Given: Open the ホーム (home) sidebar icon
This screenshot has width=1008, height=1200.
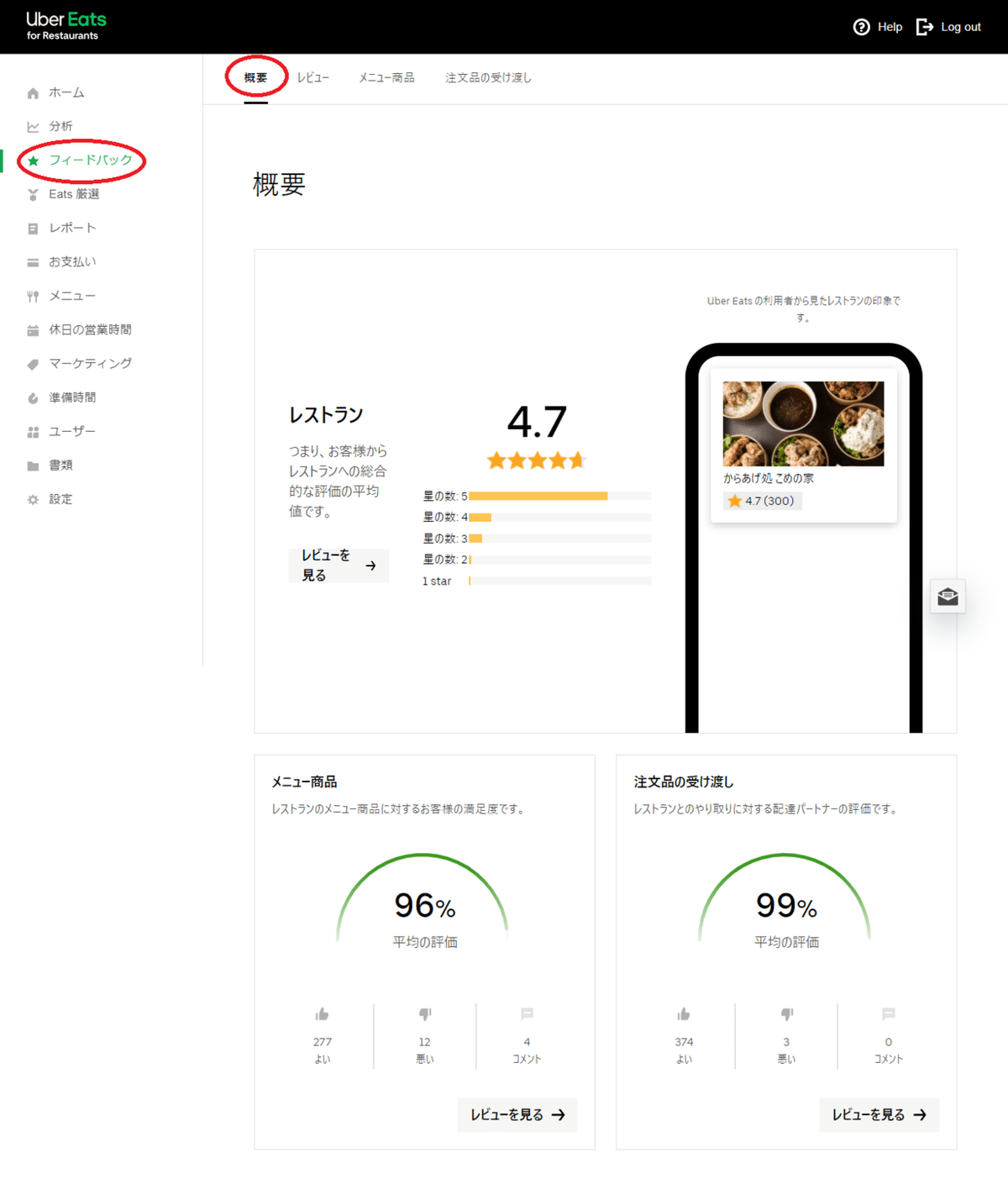Looking at the screenshot, I should [x=32, y=92].
